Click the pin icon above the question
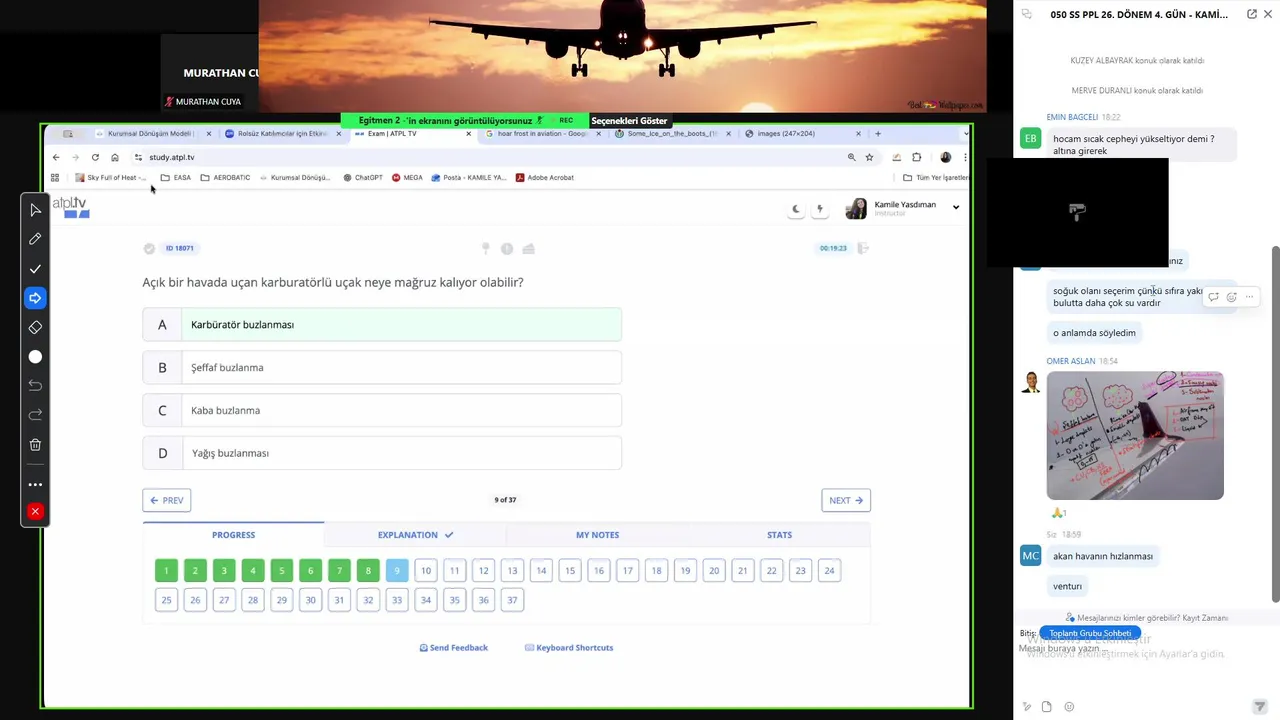The width and height of the screenshot is (1280, 720). tap(486, 248)
